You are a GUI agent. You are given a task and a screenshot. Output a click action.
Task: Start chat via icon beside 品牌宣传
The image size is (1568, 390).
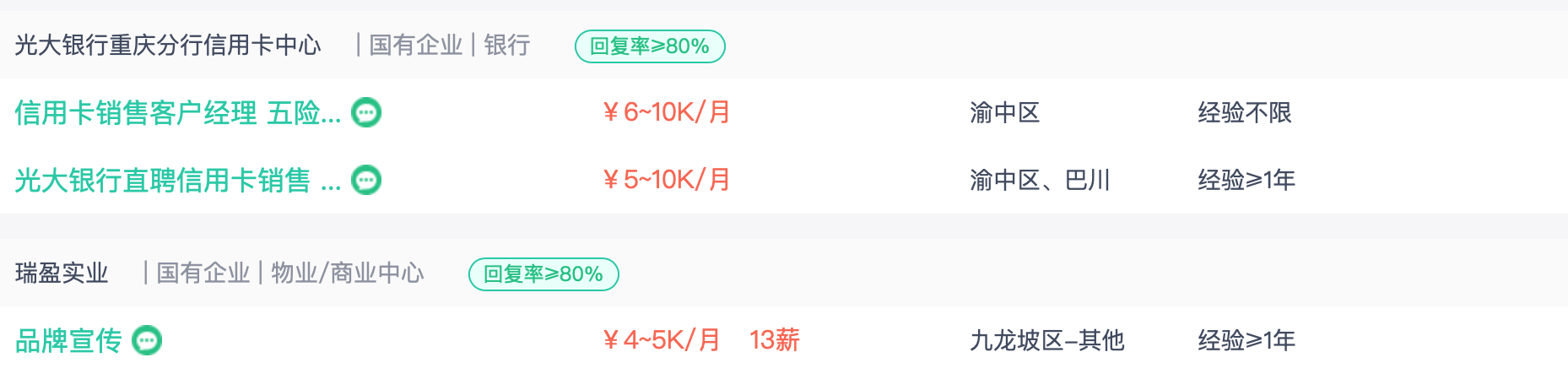coord(147,340)
